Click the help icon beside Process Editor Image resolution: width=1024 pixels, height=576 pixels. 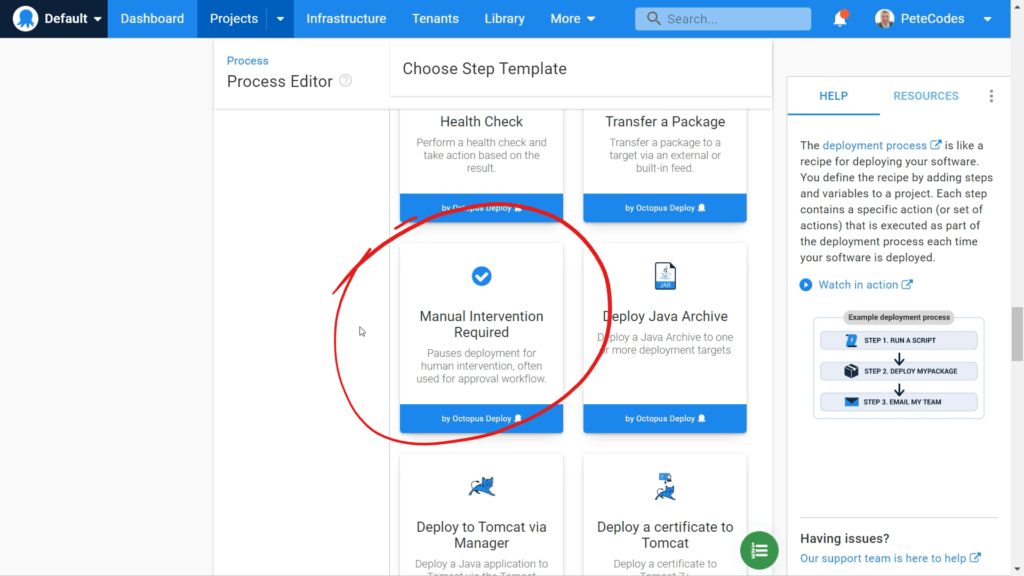click(345, 80)
